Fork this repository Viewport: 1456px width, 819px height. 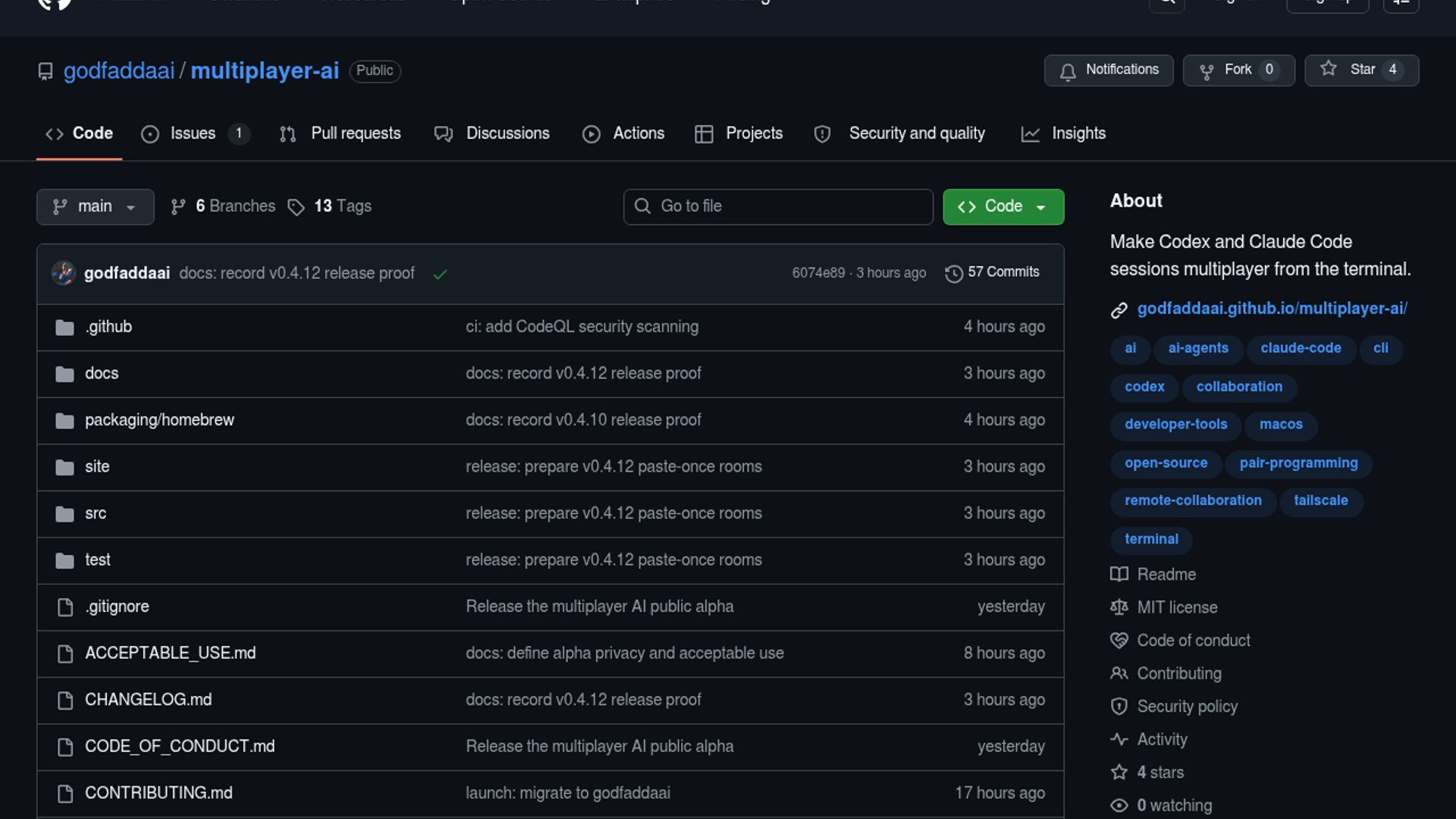[1239, 71]
